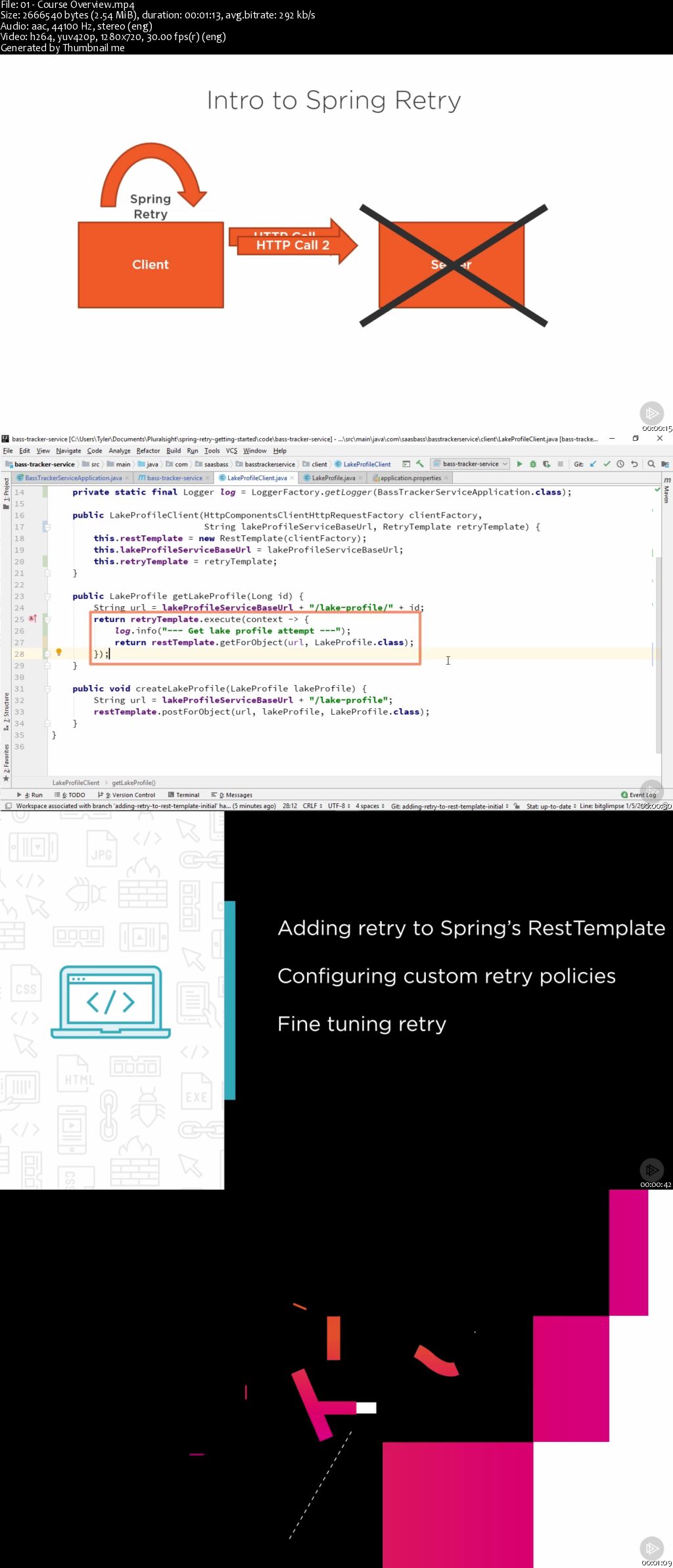Open the UTF-8 encoding selector
The height and width of the screenshot is (1568, 673).
click(x=339, y=806)
